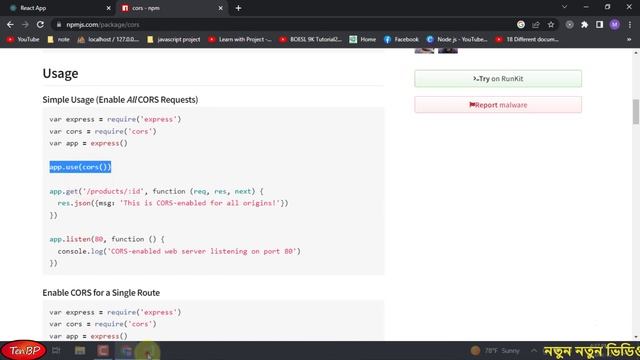Open the Node js - YouTube bookmark

tap(457, 40)
